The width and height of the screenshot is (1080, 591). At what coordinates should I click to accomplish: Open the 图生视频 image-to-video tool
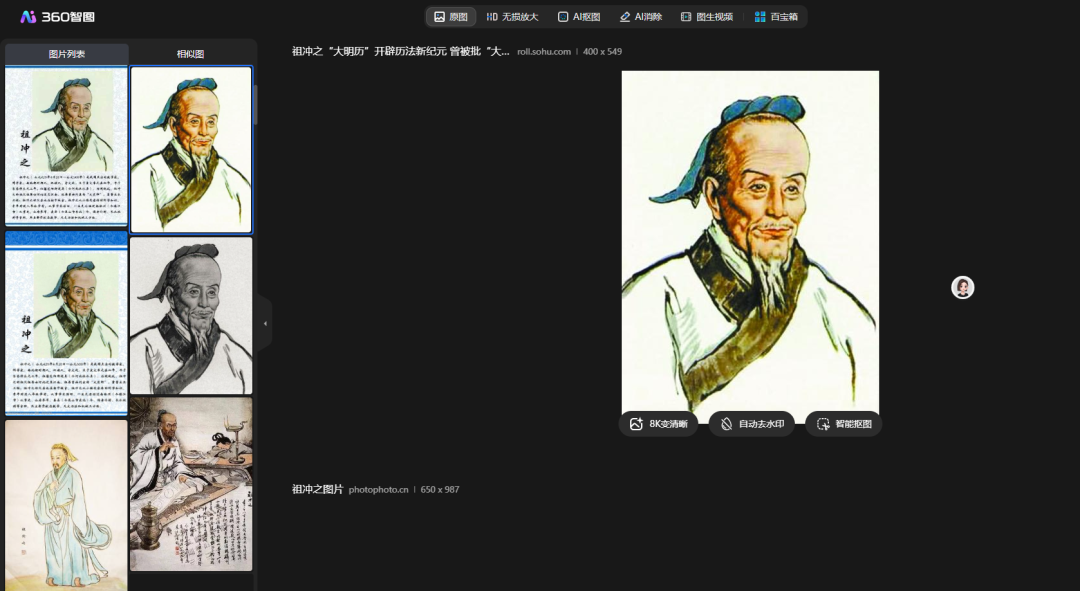point(706,17)
